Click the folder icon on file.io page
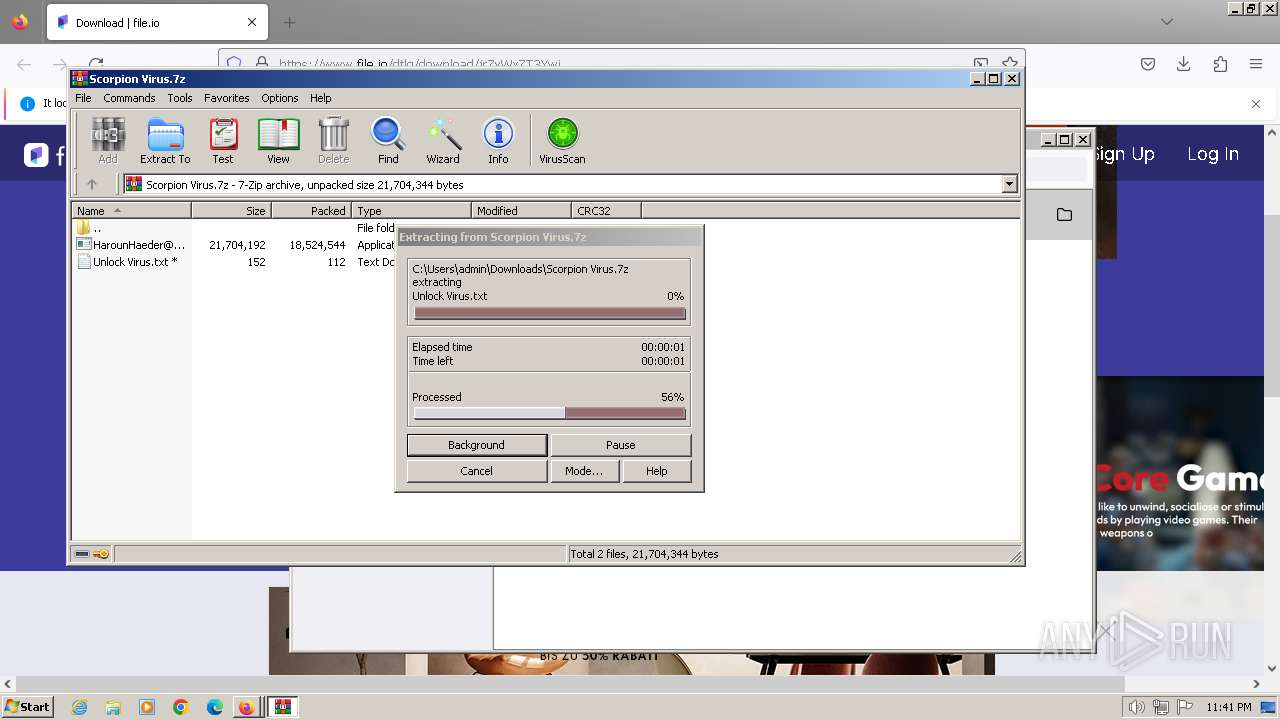1280x720 pixels. (1064, 215)
